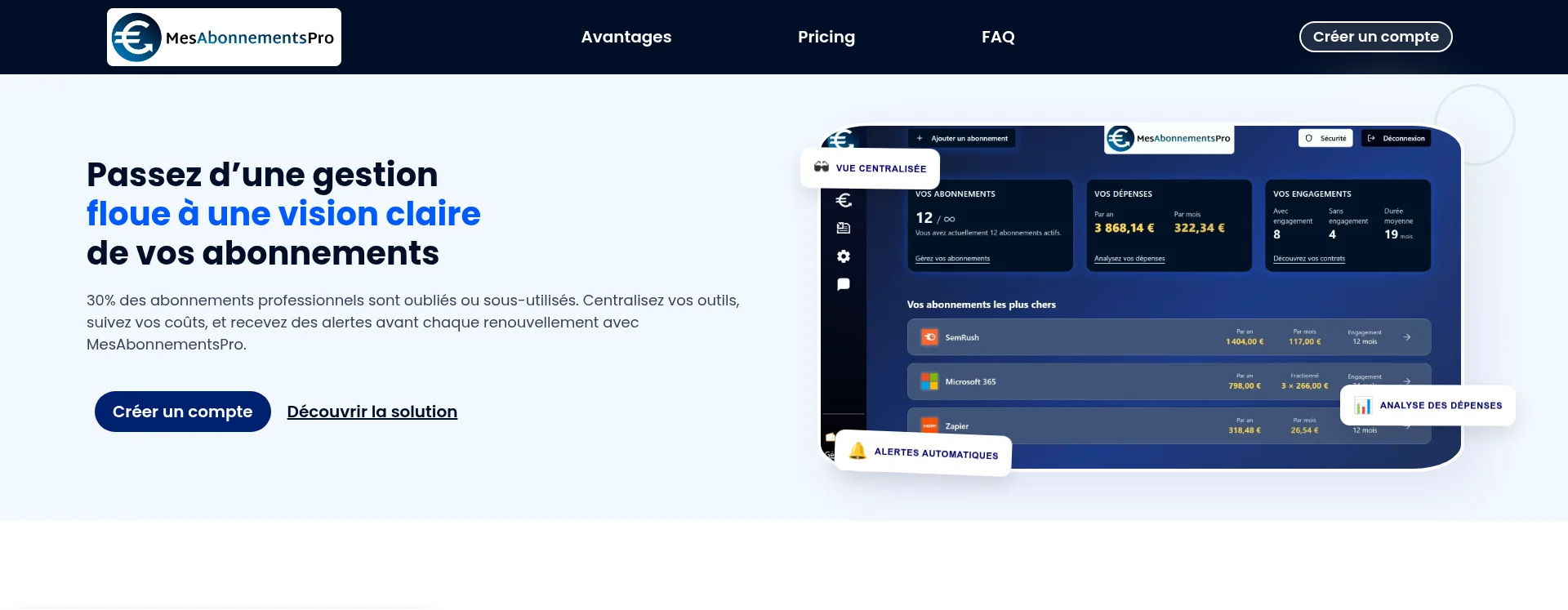Screen dimensions: 1568x610
Task: Click the MesAbonnementsPro header logo
Action: coord(224,38)
